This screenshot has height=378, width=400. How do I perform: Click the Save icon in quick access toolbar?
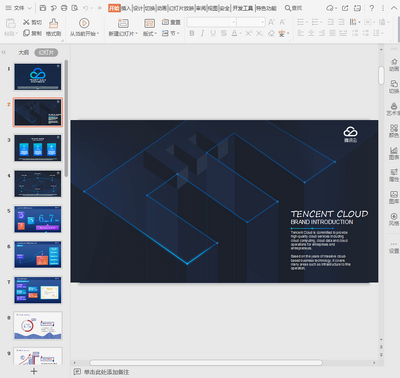tap(43, 8)
